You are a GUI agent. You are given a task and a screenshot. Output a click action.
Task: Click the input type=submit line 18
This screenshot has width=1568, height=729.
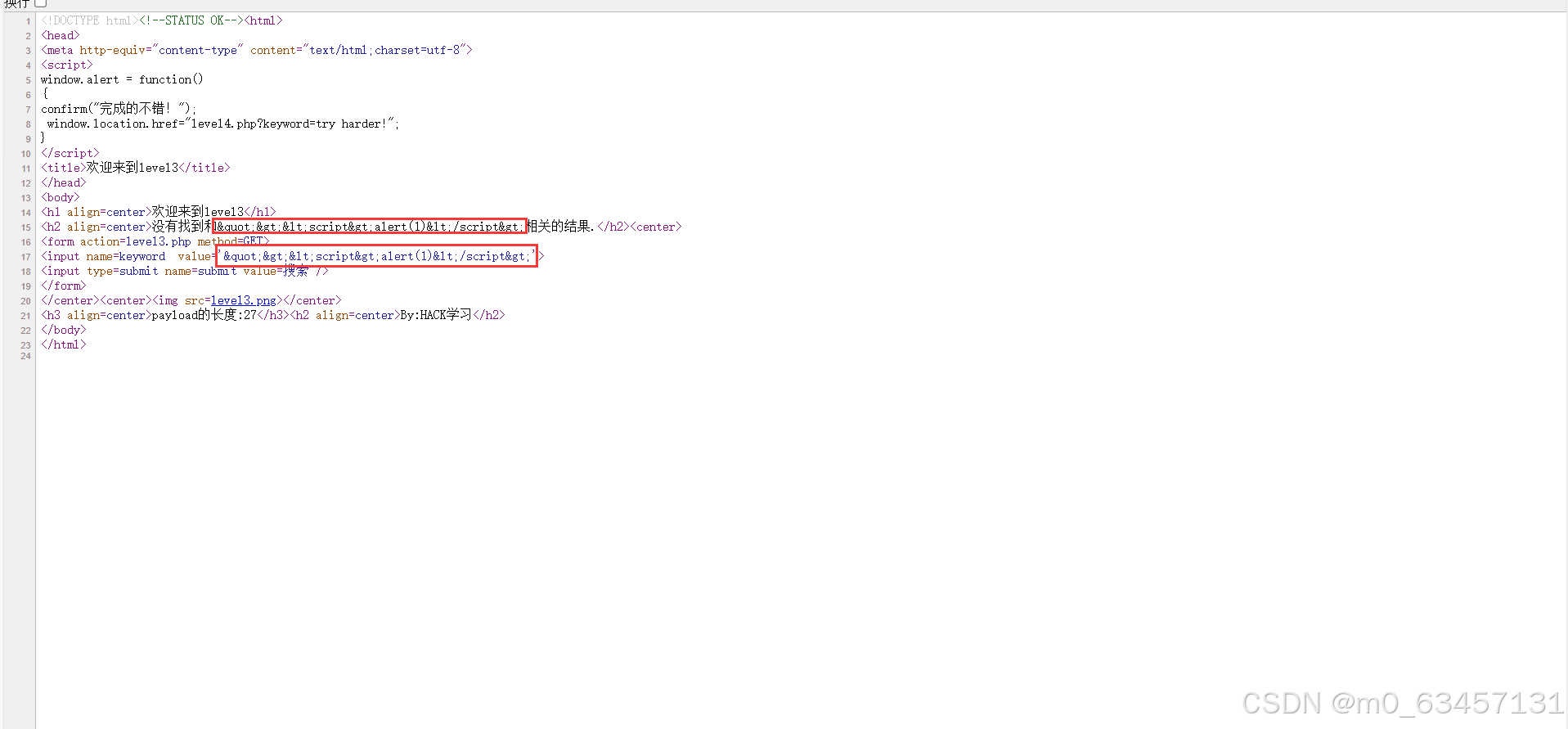(x=185, y=271)
